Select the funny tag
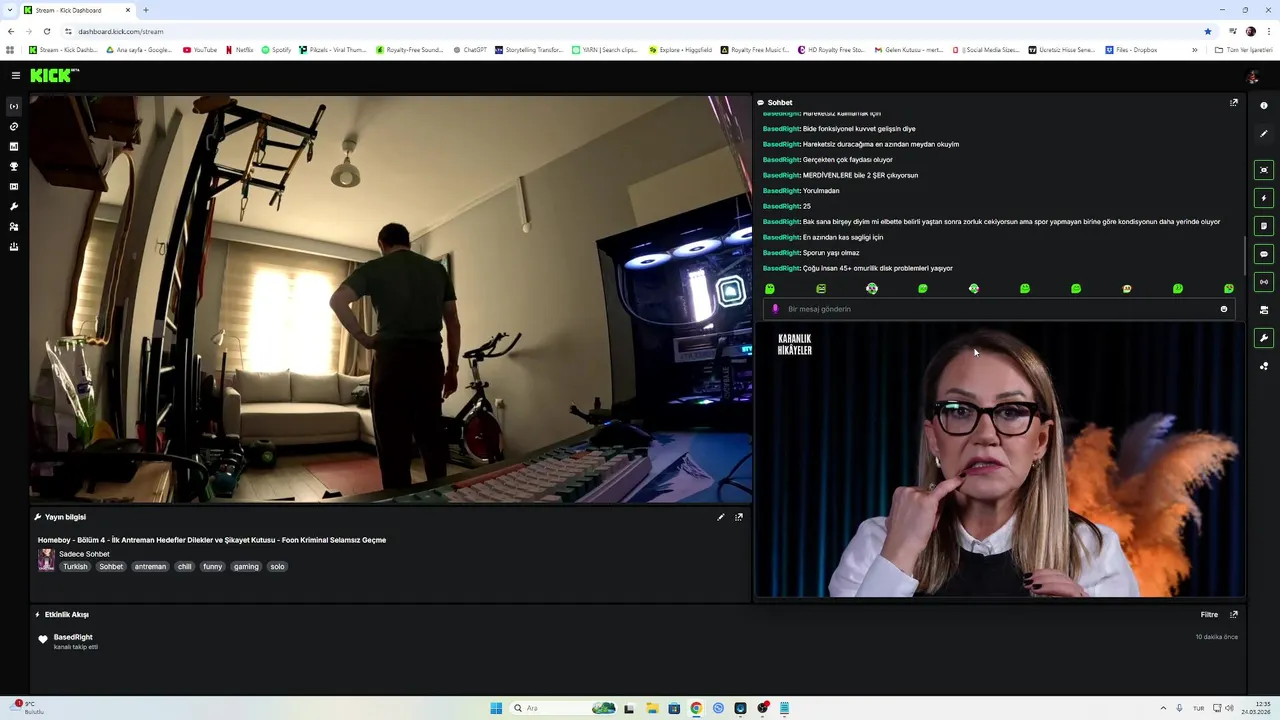The height and width of the screenshot is (720, 1280). tap(213, 567)
